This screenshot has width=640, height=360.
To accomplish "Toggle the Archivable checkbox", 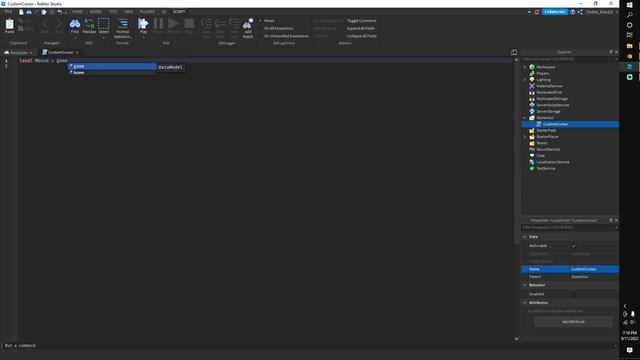I will click(573, 246).
